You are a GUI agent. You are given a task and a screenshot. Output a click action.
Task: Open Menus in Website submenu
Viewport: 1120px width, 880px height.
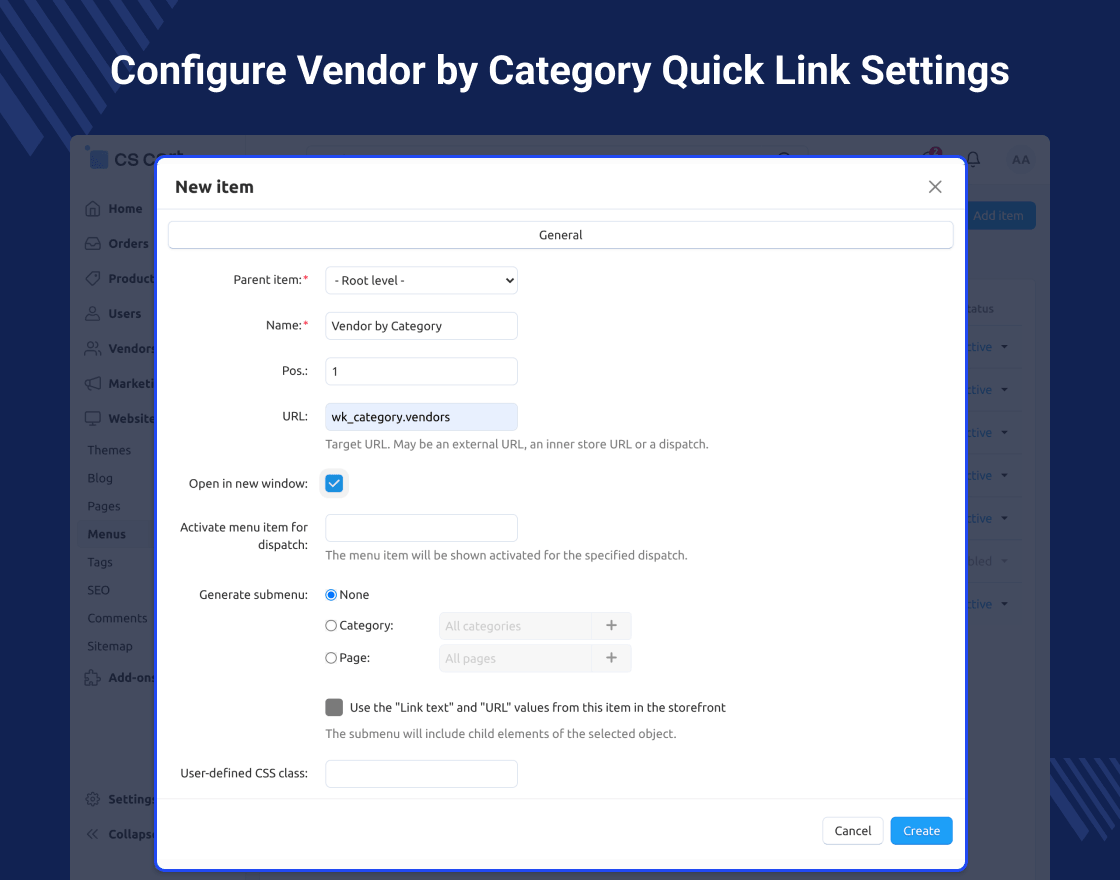coord(106,534)
